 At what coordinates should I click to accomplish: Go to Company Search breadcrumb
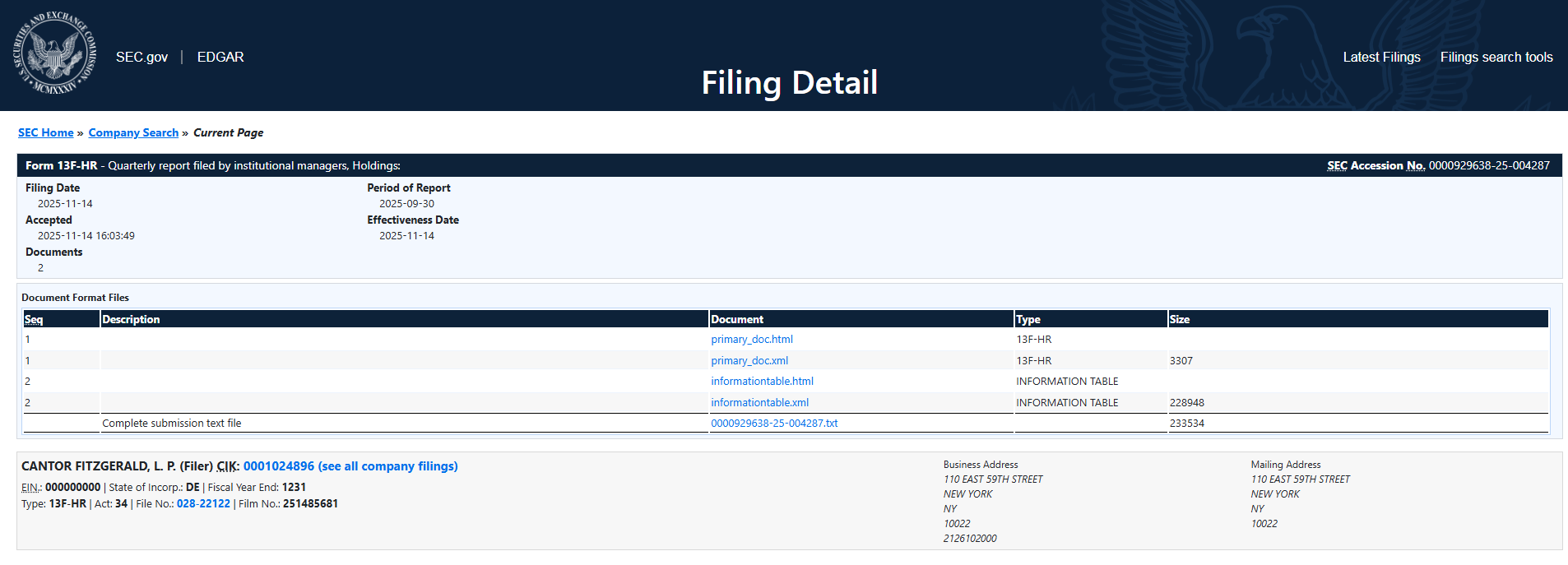[133, 132]
